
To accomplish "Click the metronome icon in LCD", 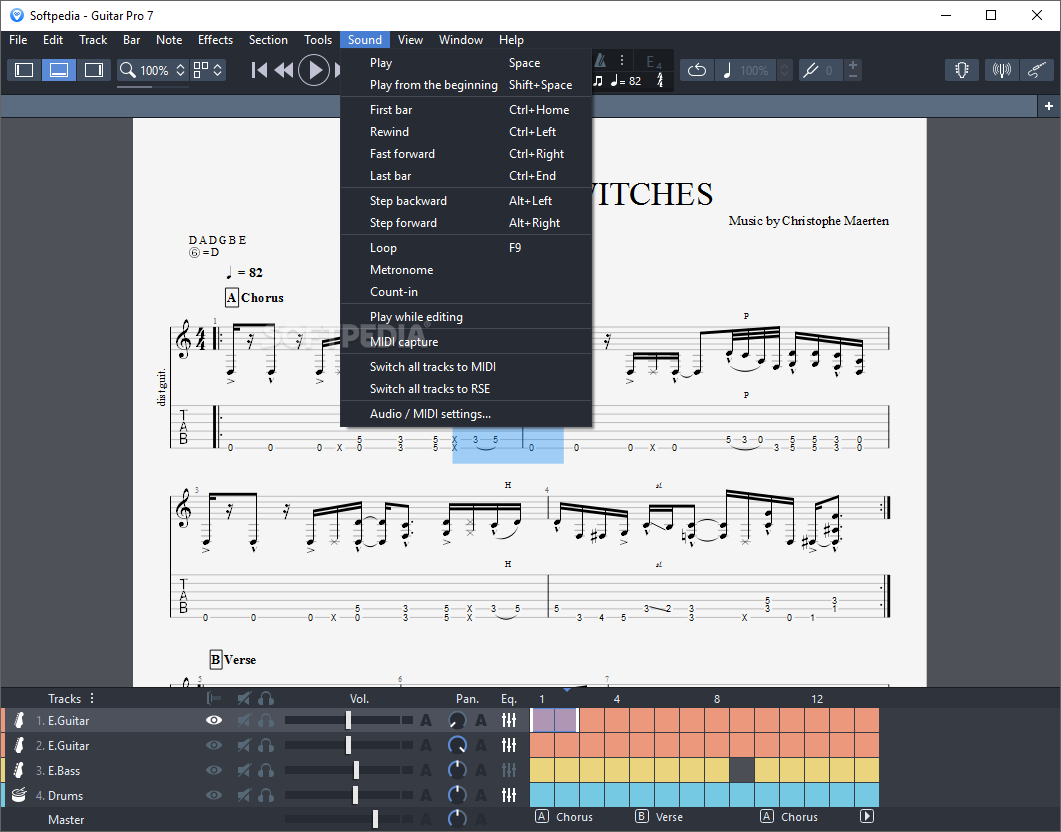I will tap(600, 60).
